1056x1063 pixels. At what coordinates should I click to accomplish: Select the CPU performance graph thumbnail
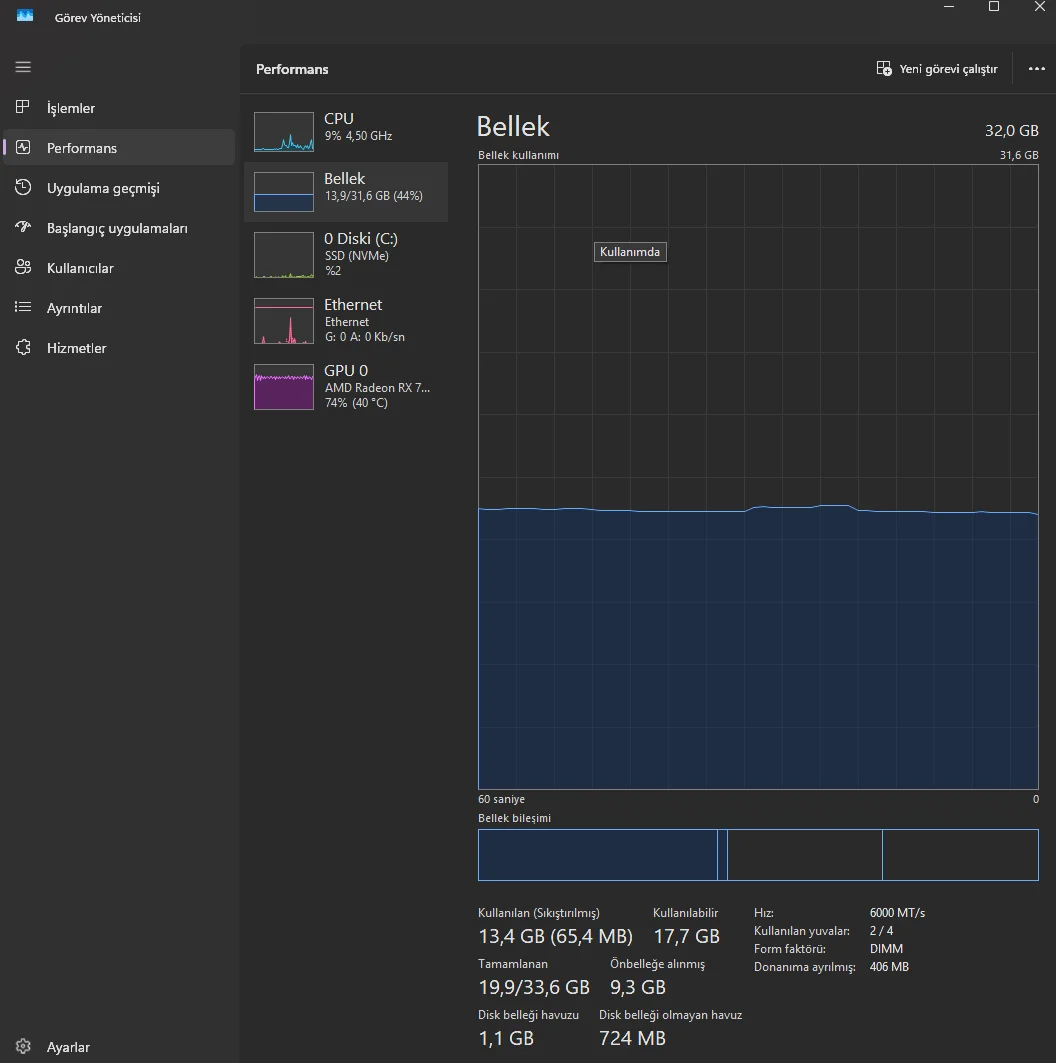pyautogui.click(x=283, y=132)
